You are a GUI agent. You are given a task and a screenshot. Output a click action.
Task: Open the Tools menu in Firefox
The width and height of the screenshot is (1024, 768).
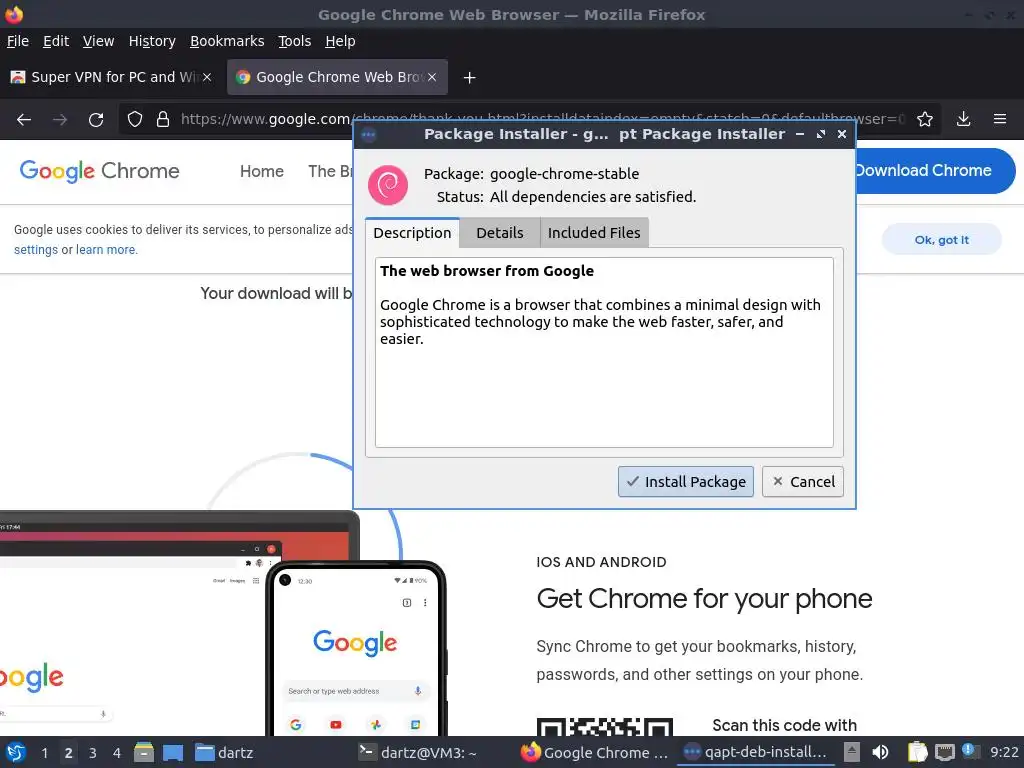295,41
